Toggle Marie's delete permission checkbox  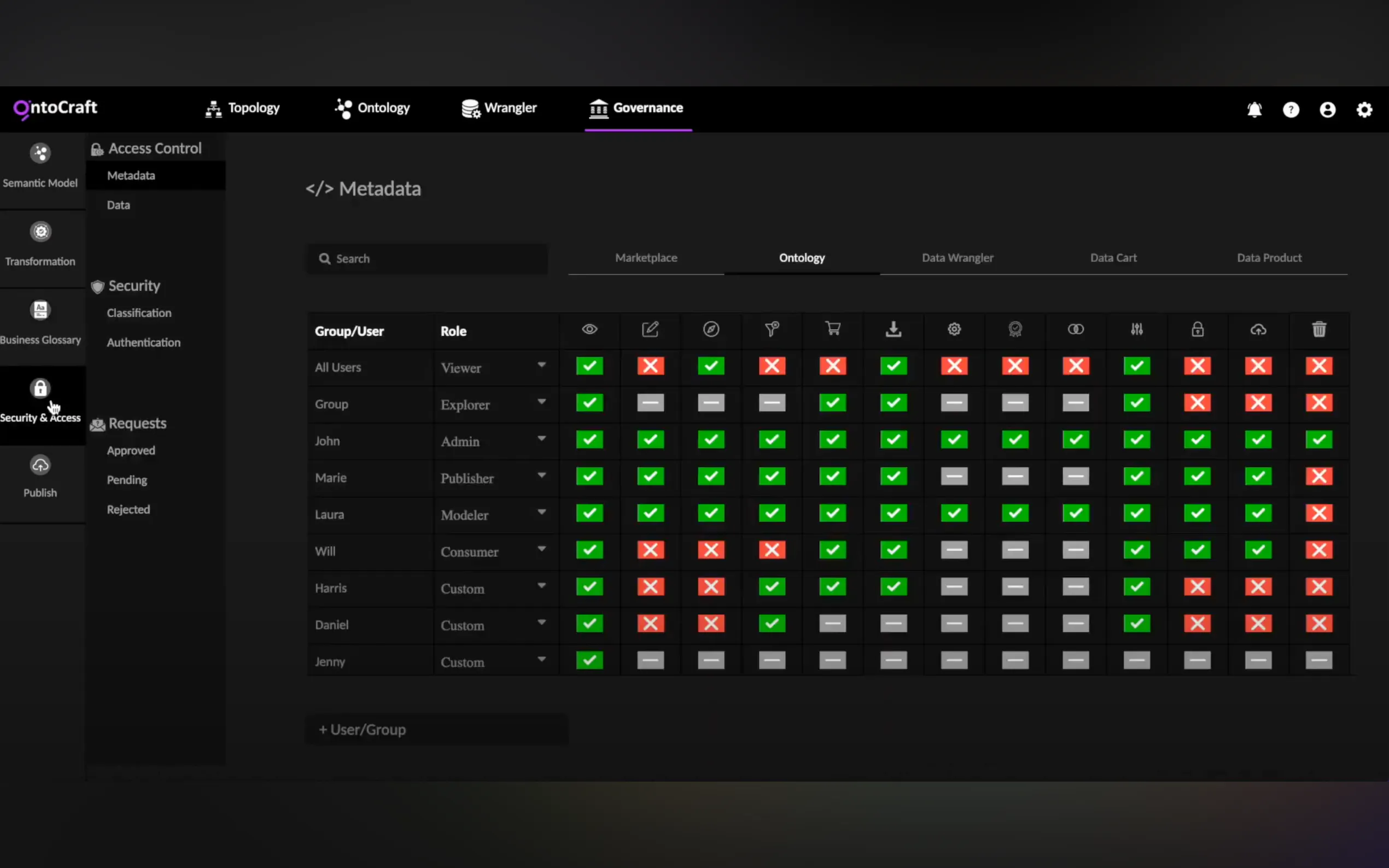click(1319, 477)
